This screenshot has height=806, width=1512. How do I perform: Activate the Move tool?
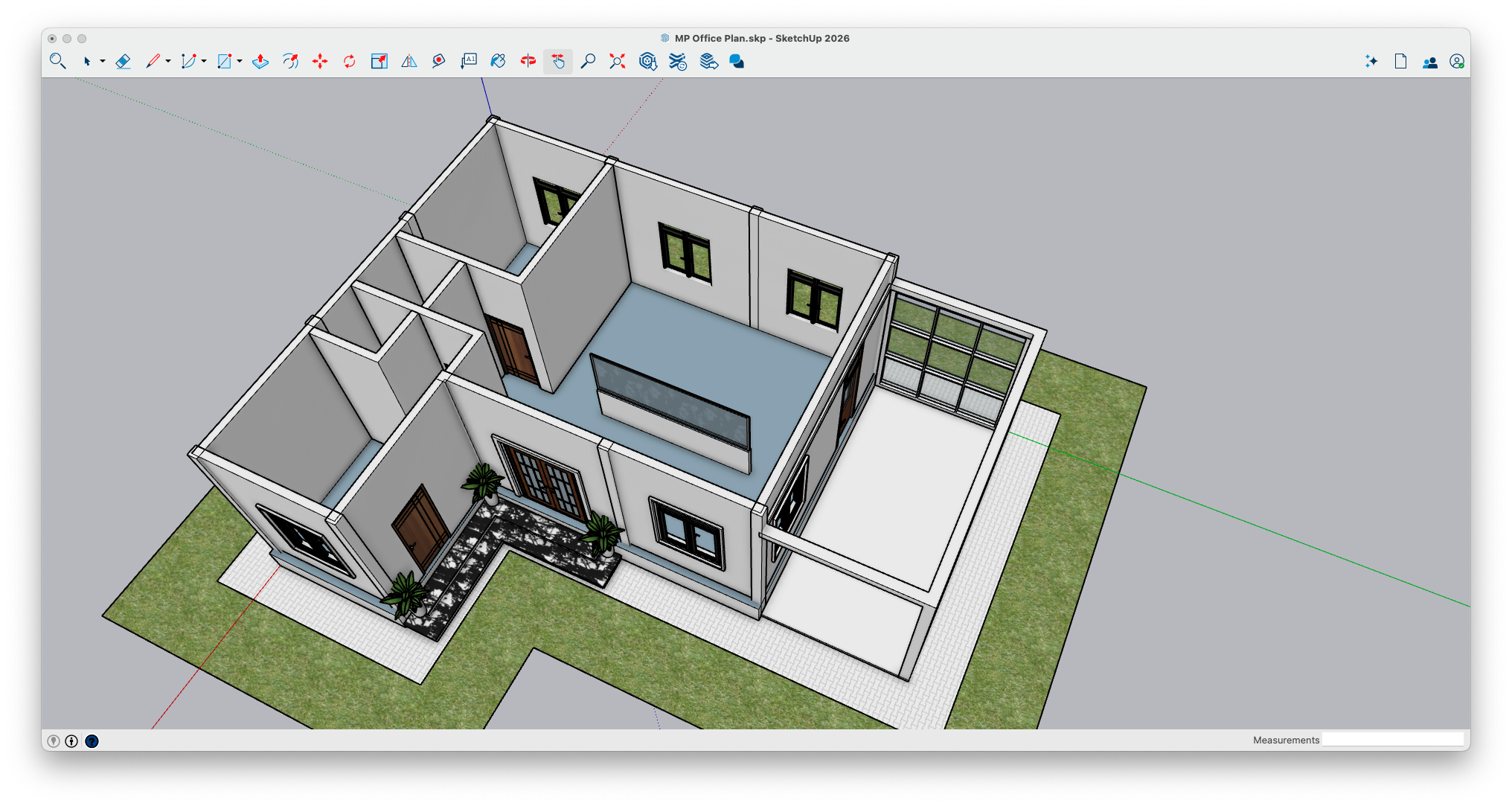point(320,61)
